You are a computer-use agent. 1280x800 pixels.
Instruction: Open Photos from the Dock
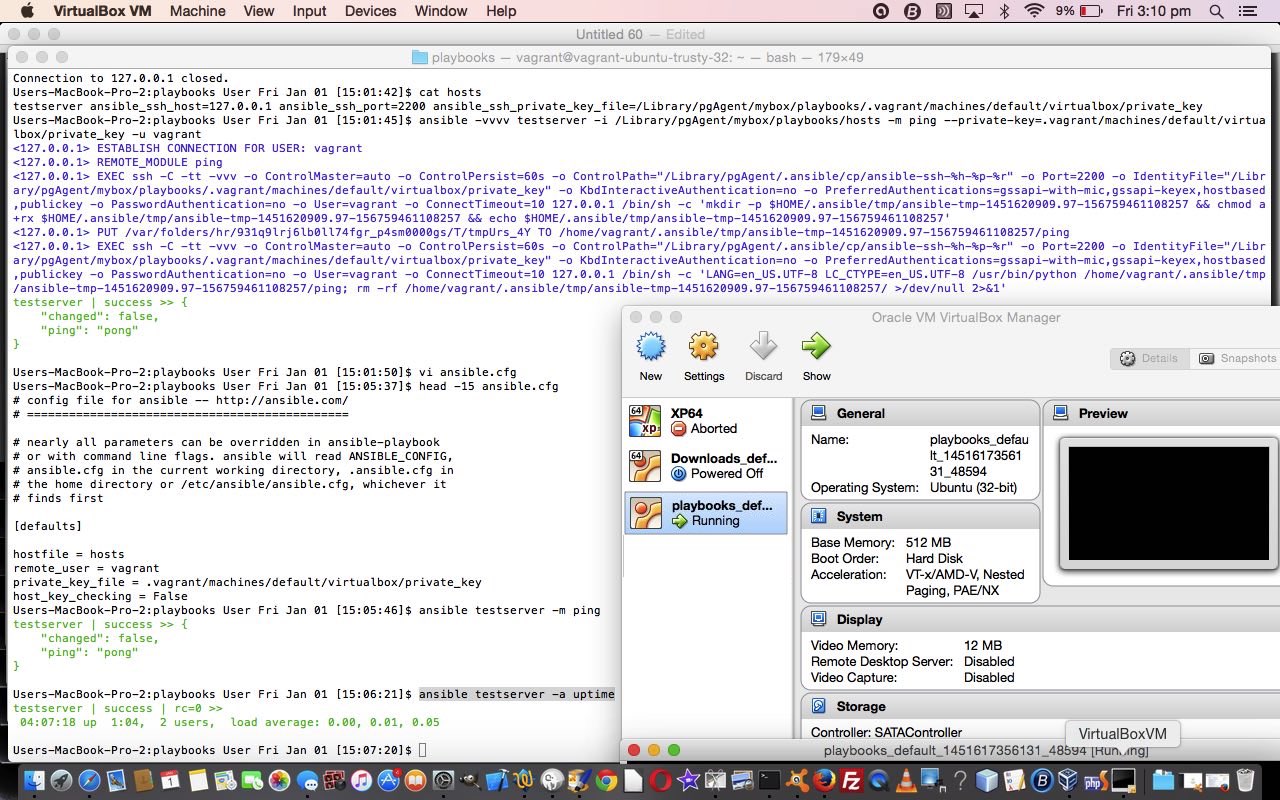[x=279, y=780]
